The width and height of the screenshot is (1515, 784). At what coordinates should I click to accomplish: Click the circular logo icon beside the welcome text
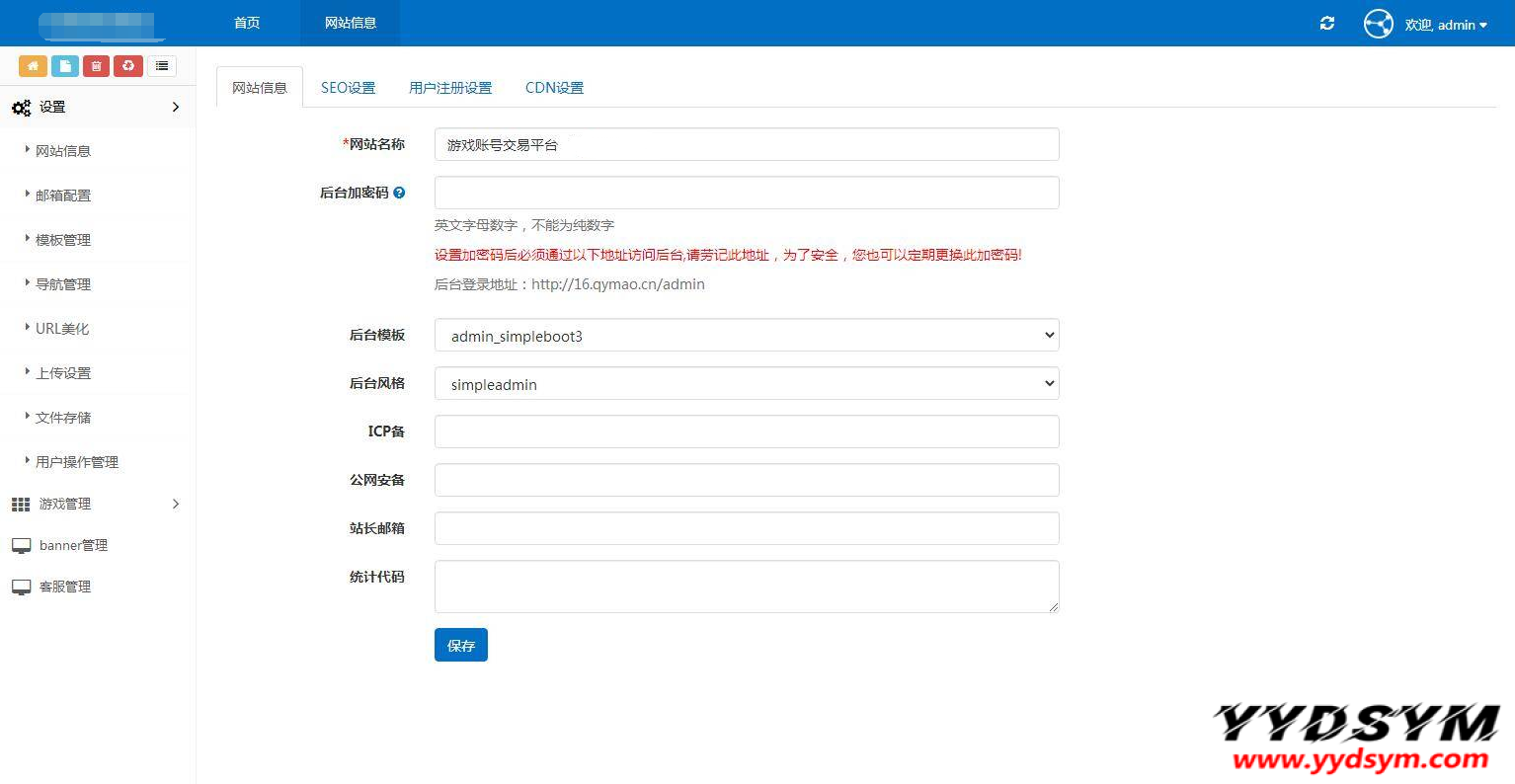pos(1378,23)
